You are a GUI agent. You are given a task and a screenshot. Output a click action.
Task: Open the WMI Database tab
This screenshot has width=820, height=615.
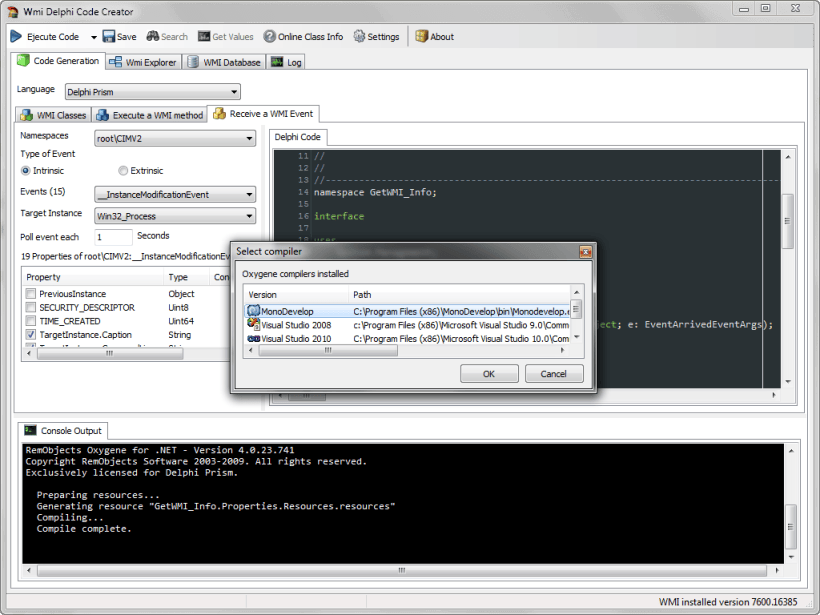pyautogui.click(x=224, y=62)
